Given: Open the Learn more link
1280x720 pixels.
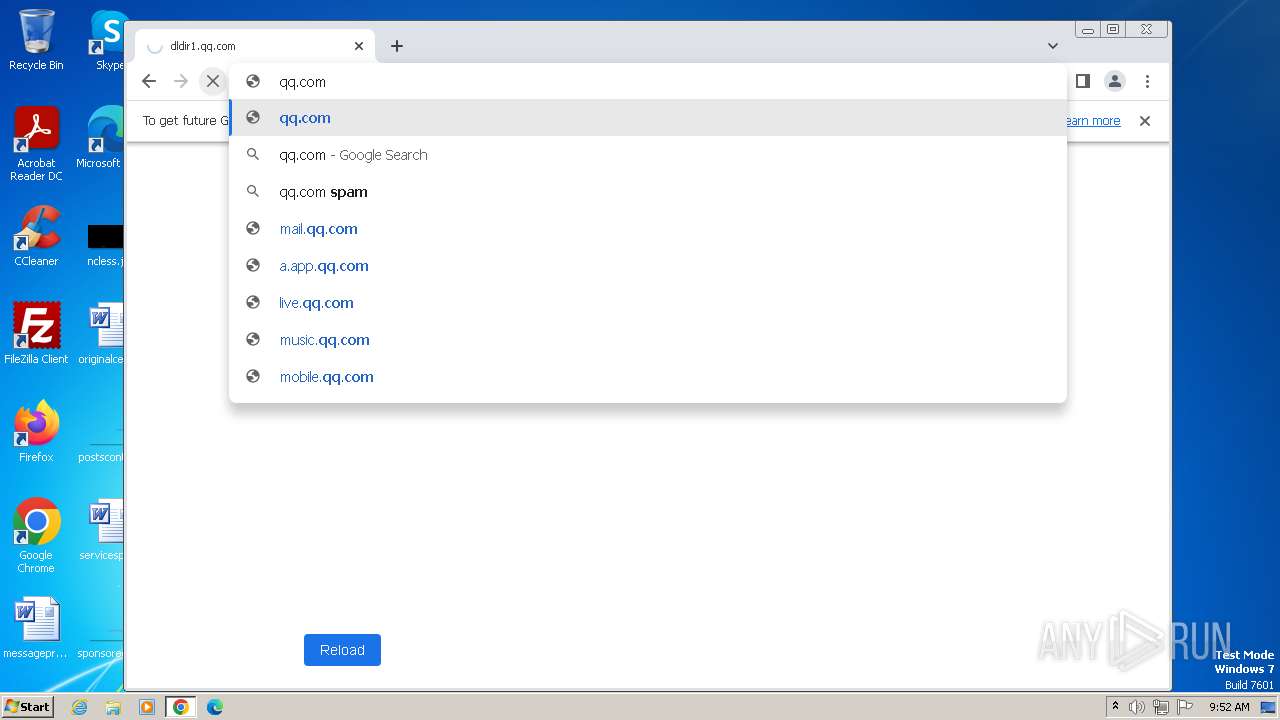Looking at the screenshot, I should (x=1092, y=121).
